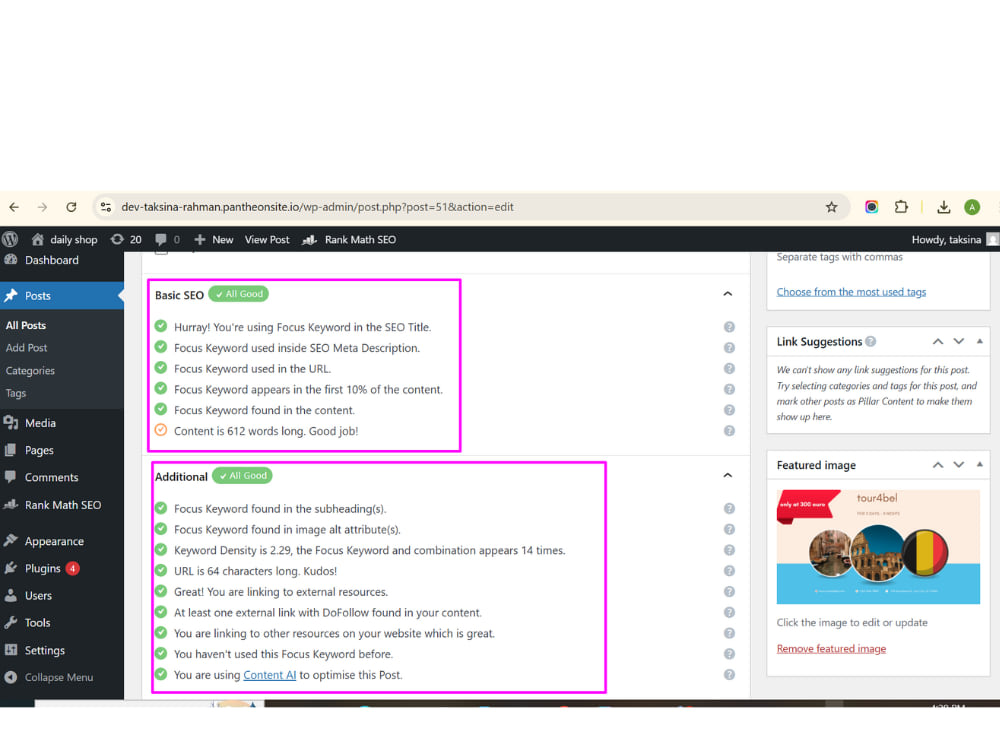This screenshot has width=1000, height=750.
Task: Click the Basic SEO All Good badge
Action: pos(239,294)
